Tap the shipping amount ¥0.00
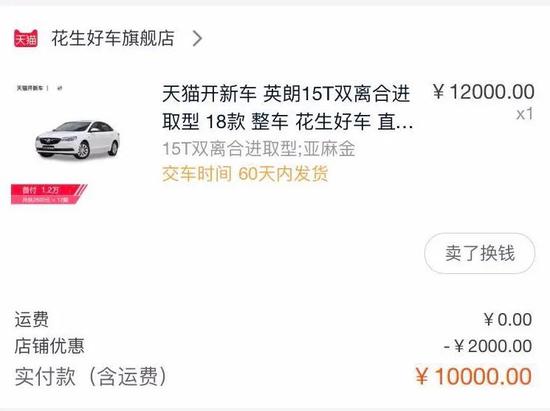Image resolution: width=550 pixels, height=411 pixels. click(508, 319)
